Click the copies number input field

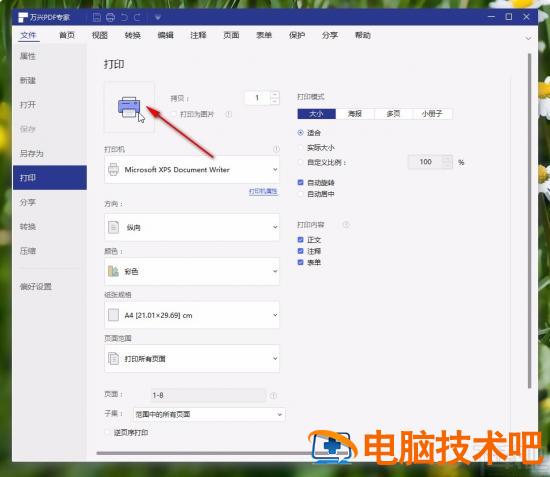pos(257,98)
